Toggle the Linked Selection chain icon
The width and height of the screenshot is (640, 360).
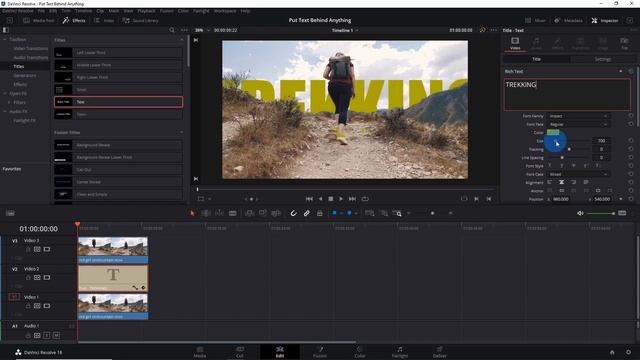pos(307,213)
